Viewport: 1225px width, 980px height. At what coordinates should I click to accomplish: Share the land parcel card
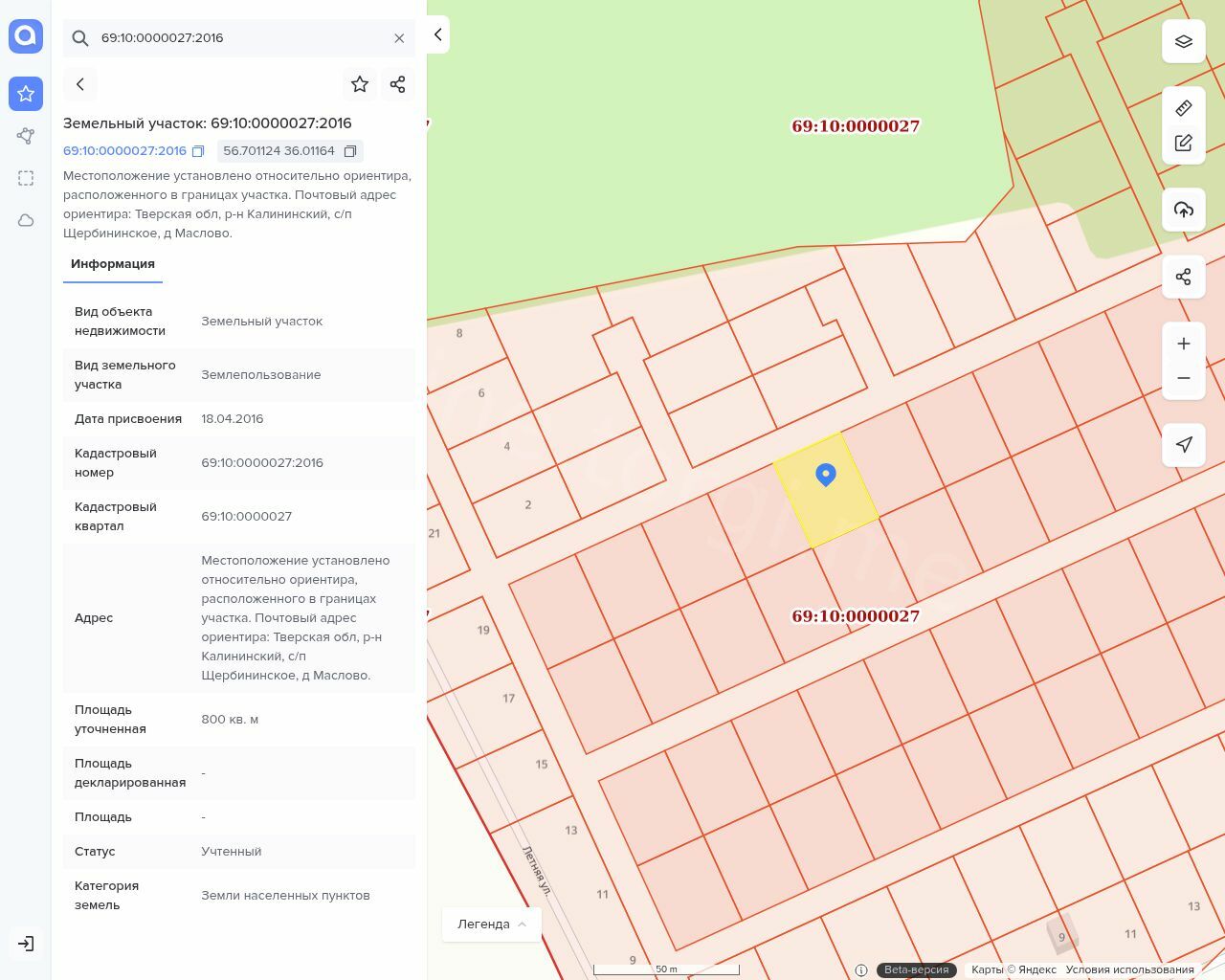(x=397, y=84)
